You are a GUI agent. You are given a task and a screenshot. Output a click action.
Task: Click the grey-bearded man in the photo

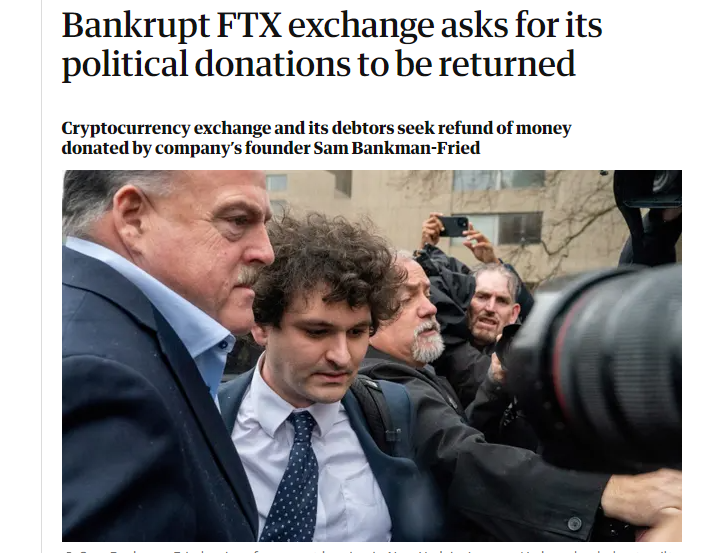point(421,313)
